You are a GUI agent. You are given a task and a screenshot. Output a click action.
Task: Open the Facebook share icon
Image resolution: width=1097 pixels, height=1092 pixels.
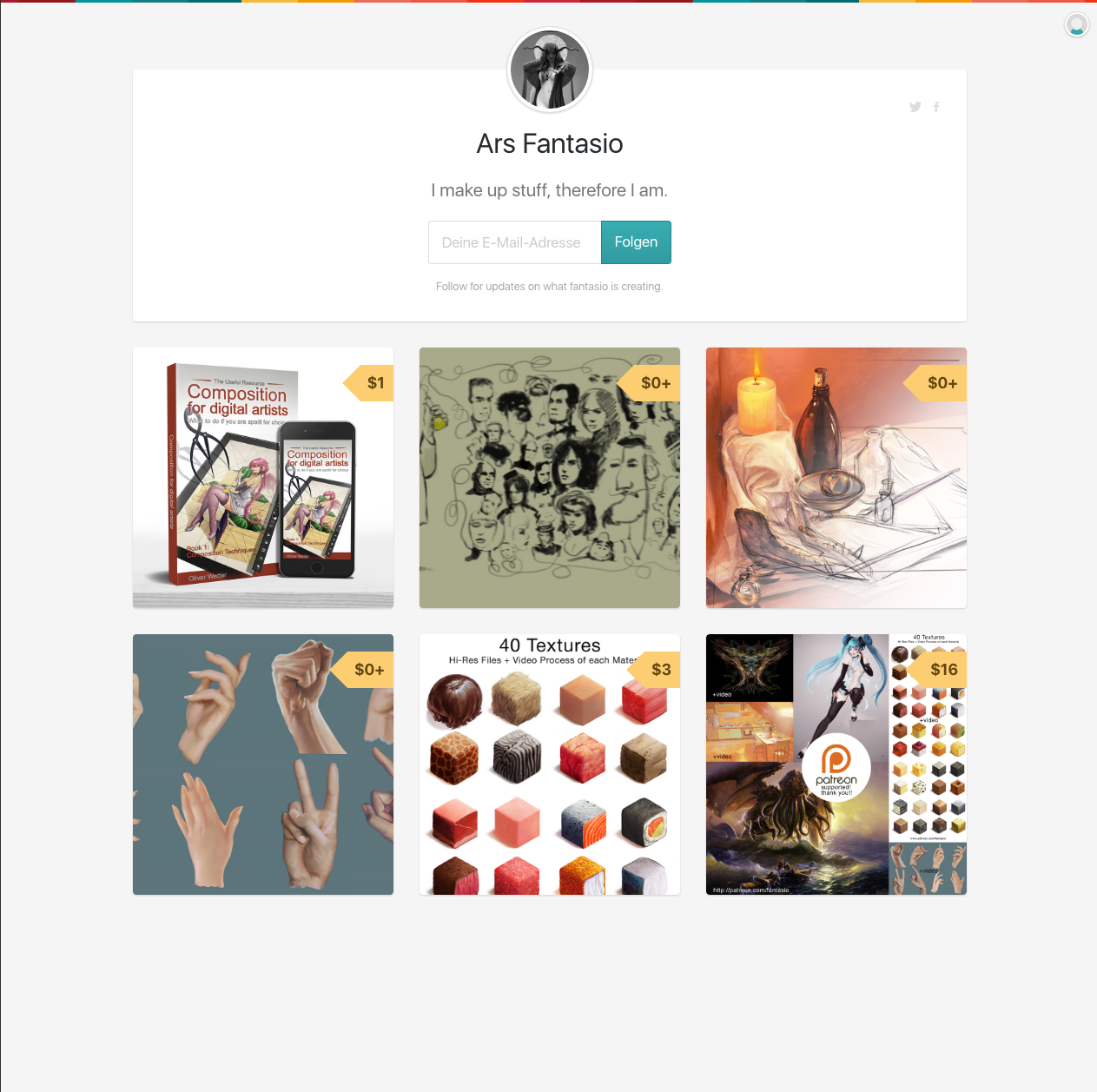936,107
